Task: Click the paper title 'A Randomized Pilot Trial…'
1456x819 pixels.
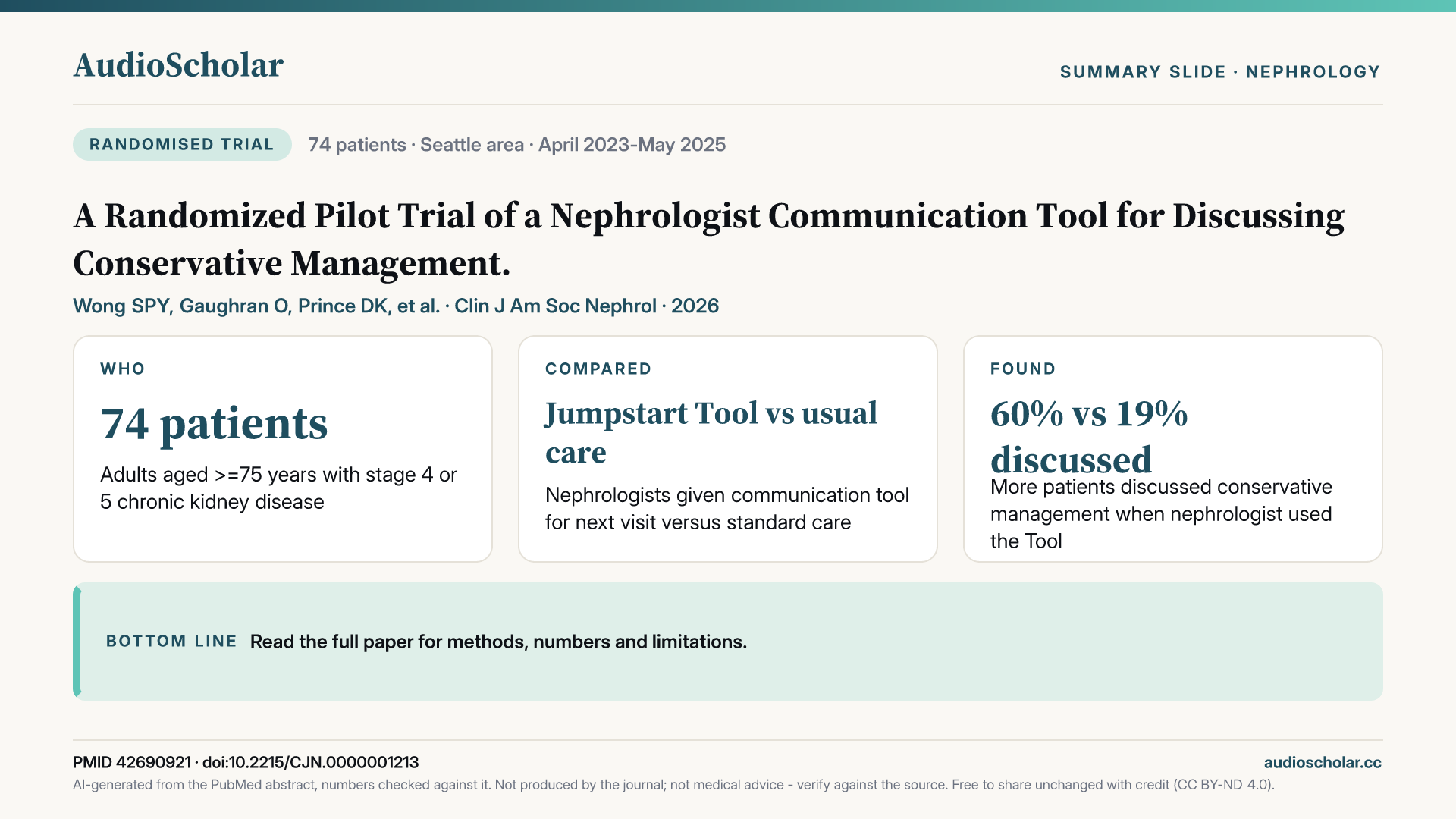Action: 709,240
